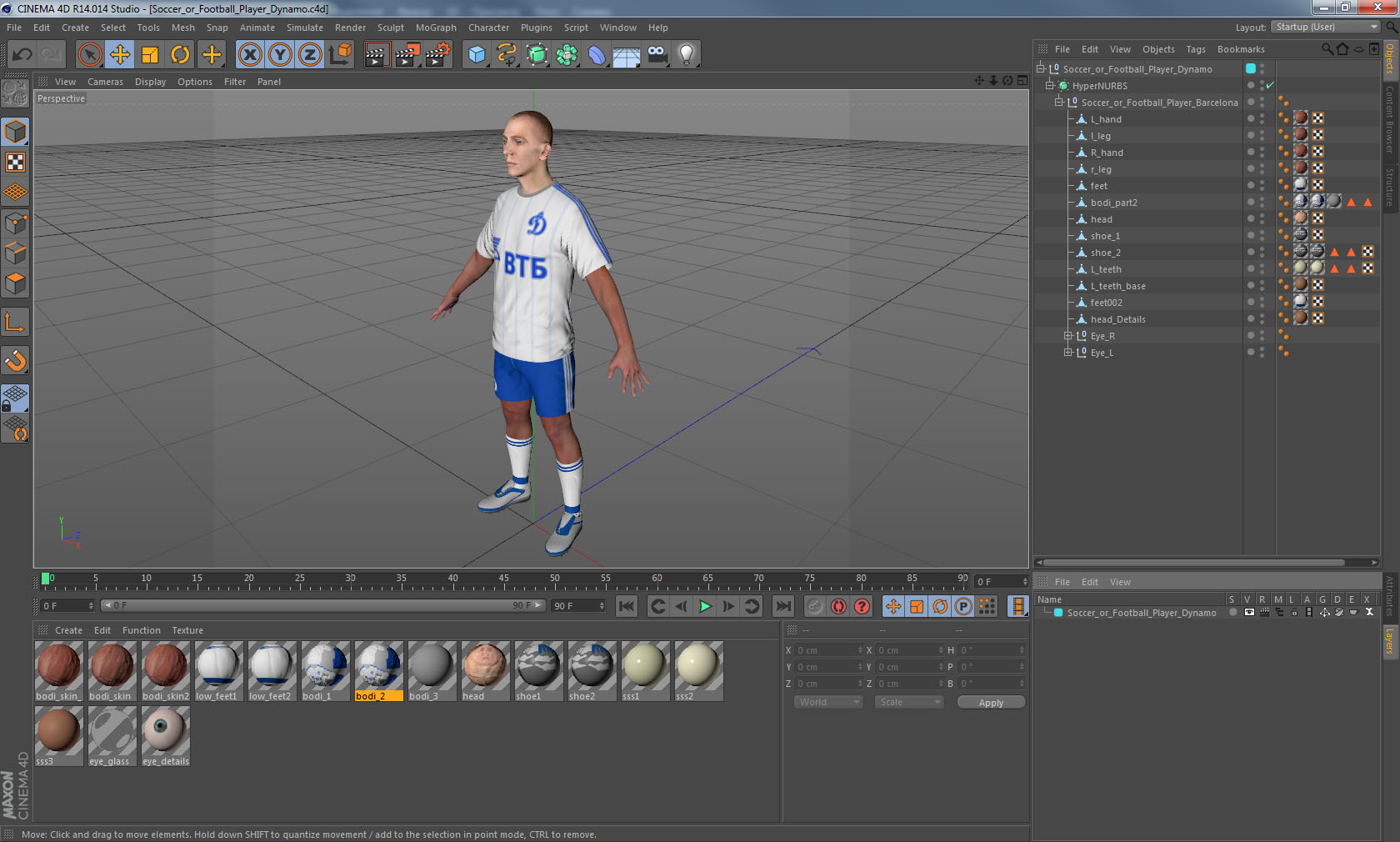This screenshot has width=1400, height=842.
Task: Select the bodi_2 material swatch
Action: click(x=378, y=671)
